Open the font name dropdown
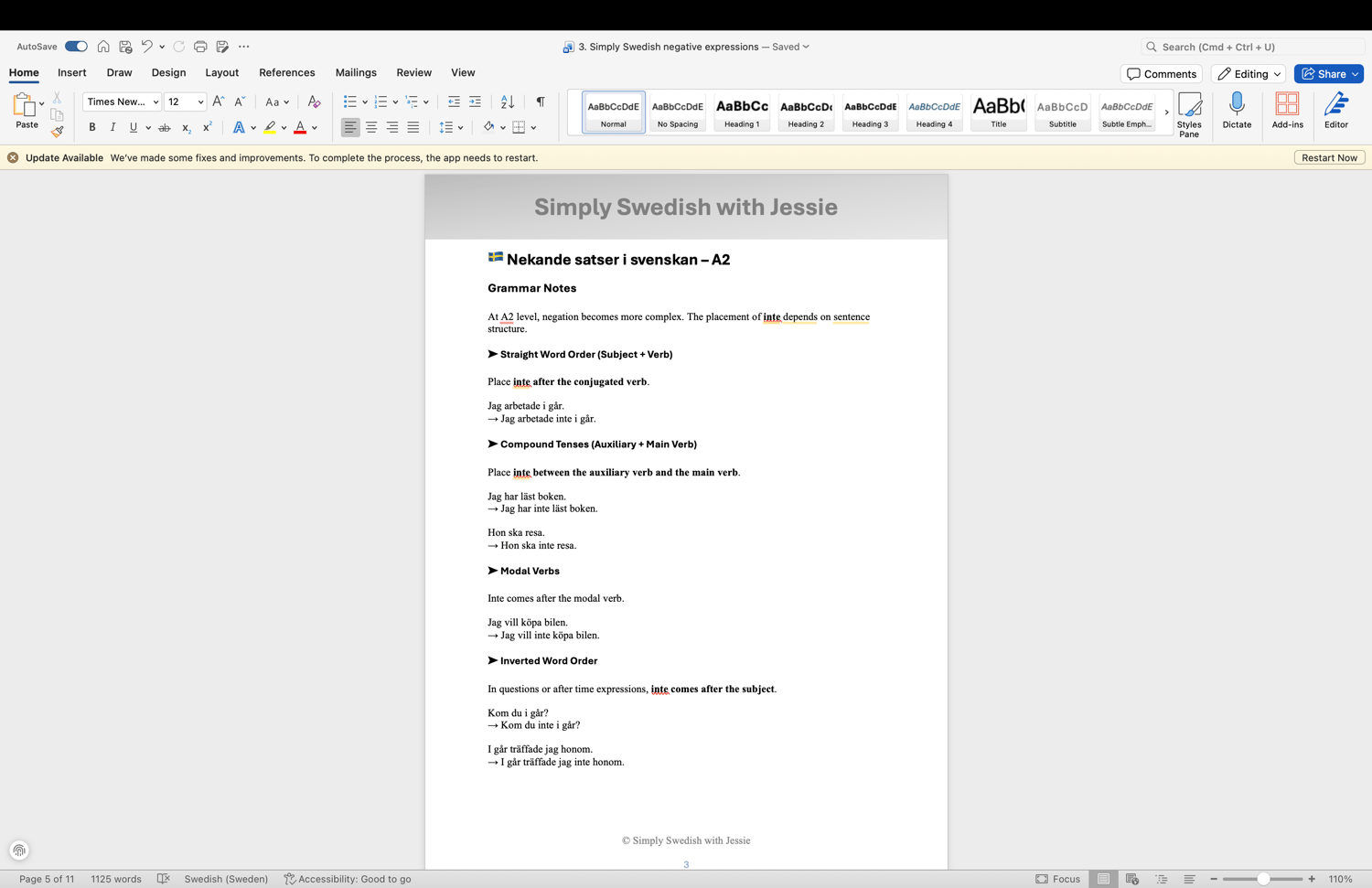Viewport: 1372px width, 888px height. coord(155,102)
